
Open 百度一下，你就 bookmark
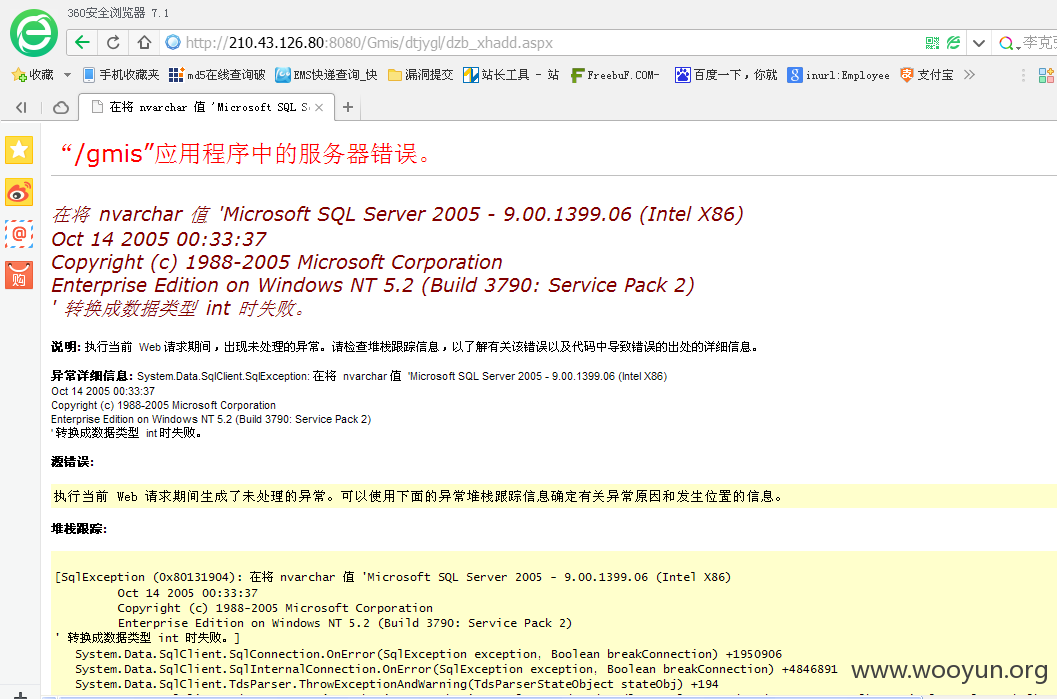[726, 75]
